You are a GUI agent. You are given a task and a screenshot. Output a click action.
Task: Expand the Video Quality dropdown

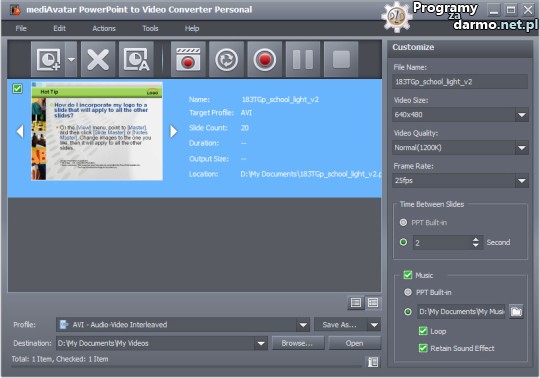point(521,148)
